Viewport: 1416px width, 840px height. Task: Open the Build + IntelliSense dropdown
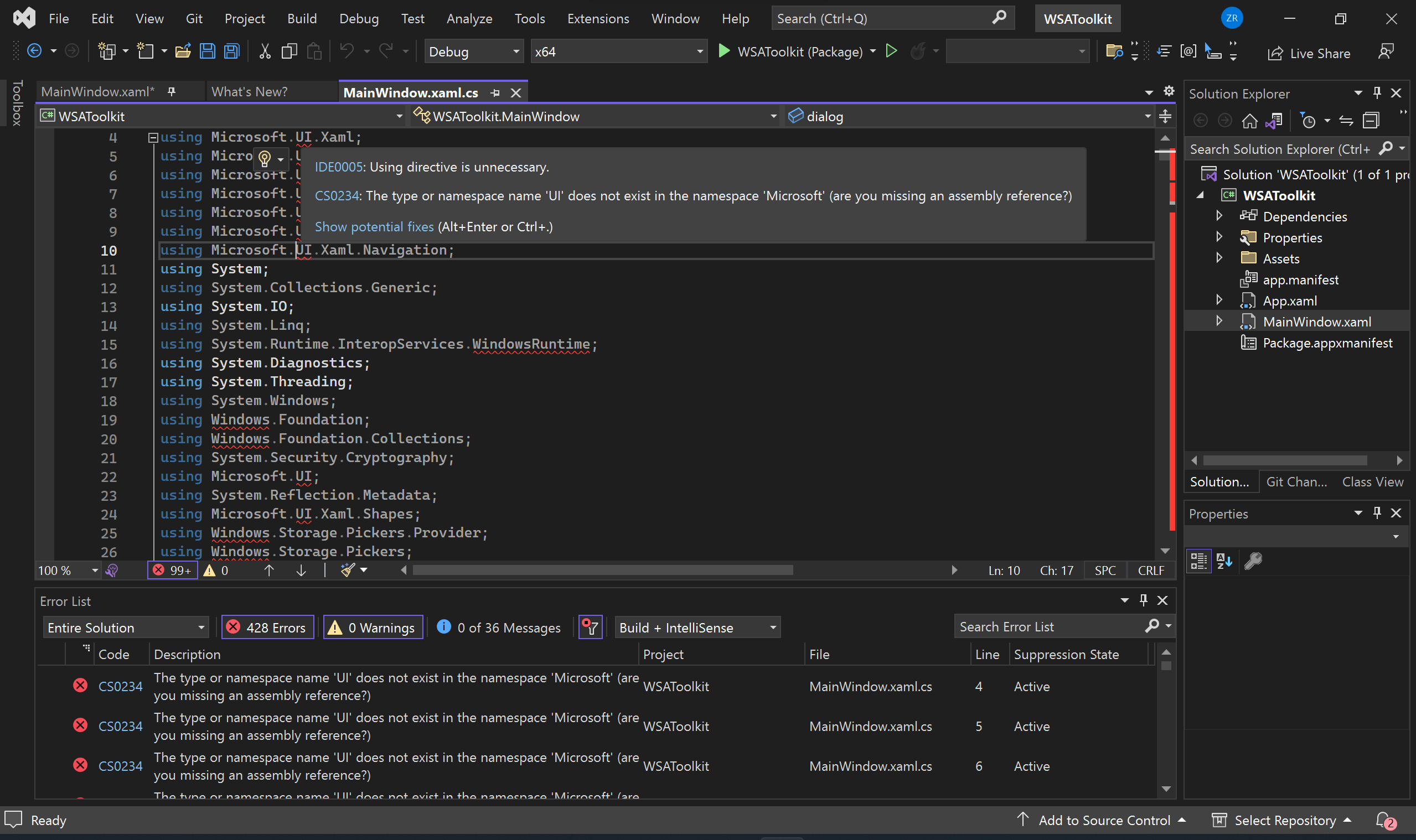697,627
